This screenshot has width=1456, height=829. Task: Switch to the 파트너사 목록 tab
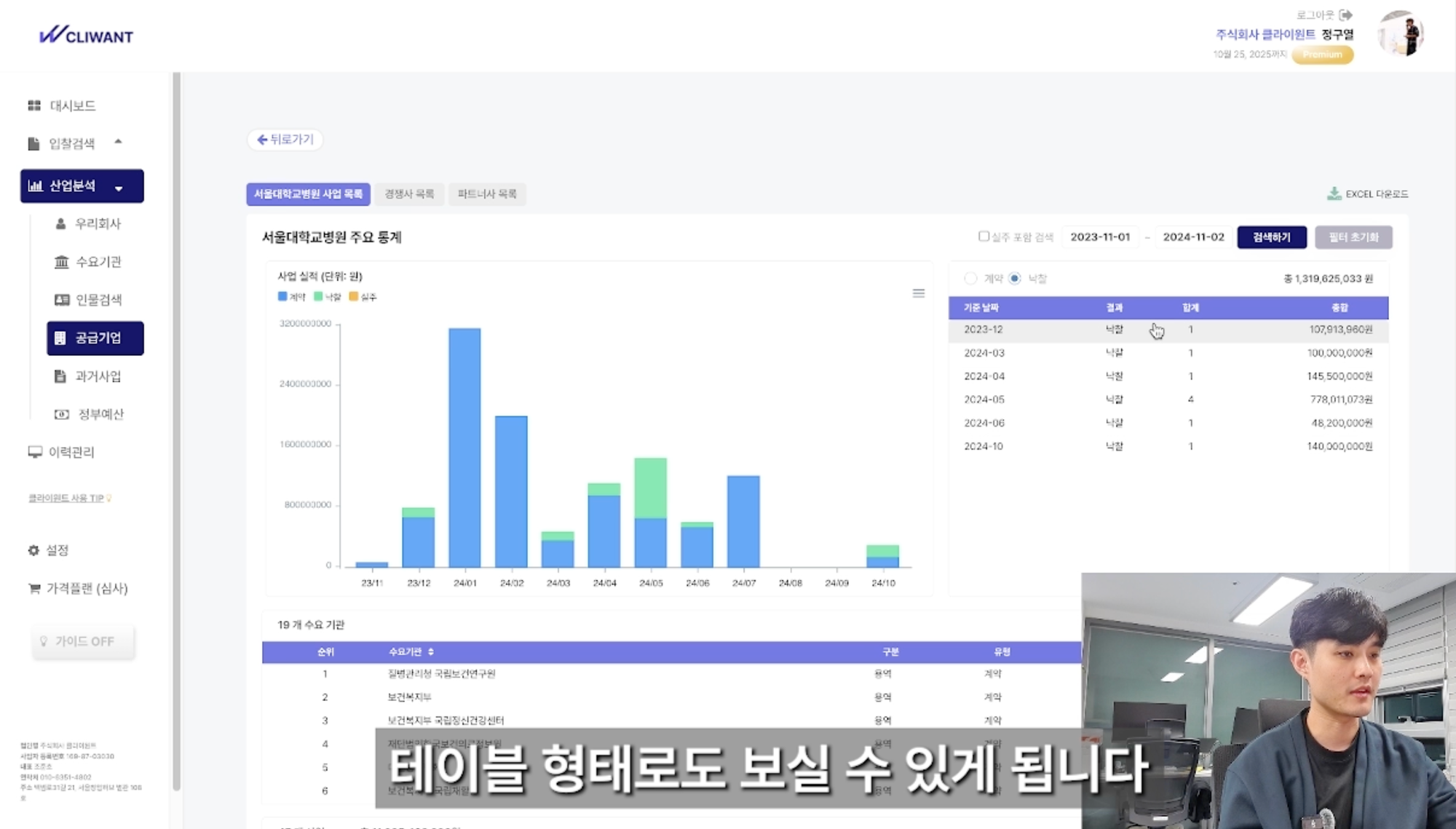[486, 194]
